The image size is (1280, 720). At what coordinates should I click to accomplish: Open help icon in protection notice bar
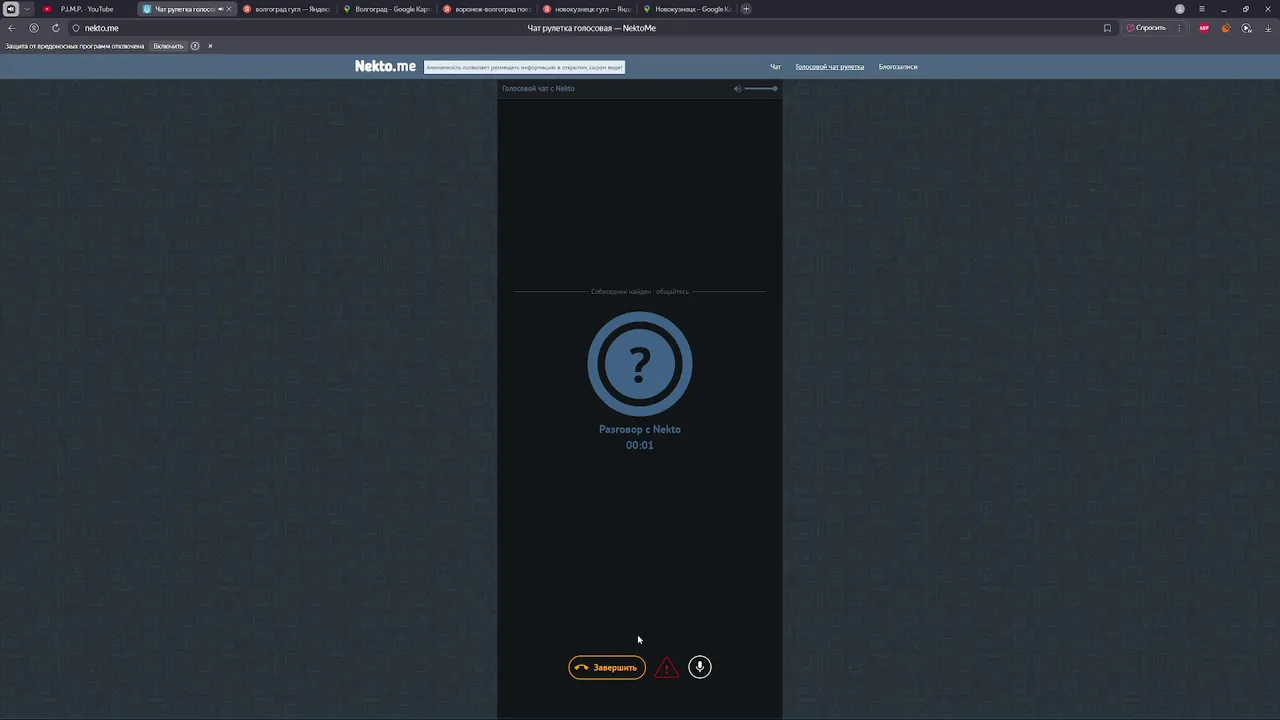[195, 46]
